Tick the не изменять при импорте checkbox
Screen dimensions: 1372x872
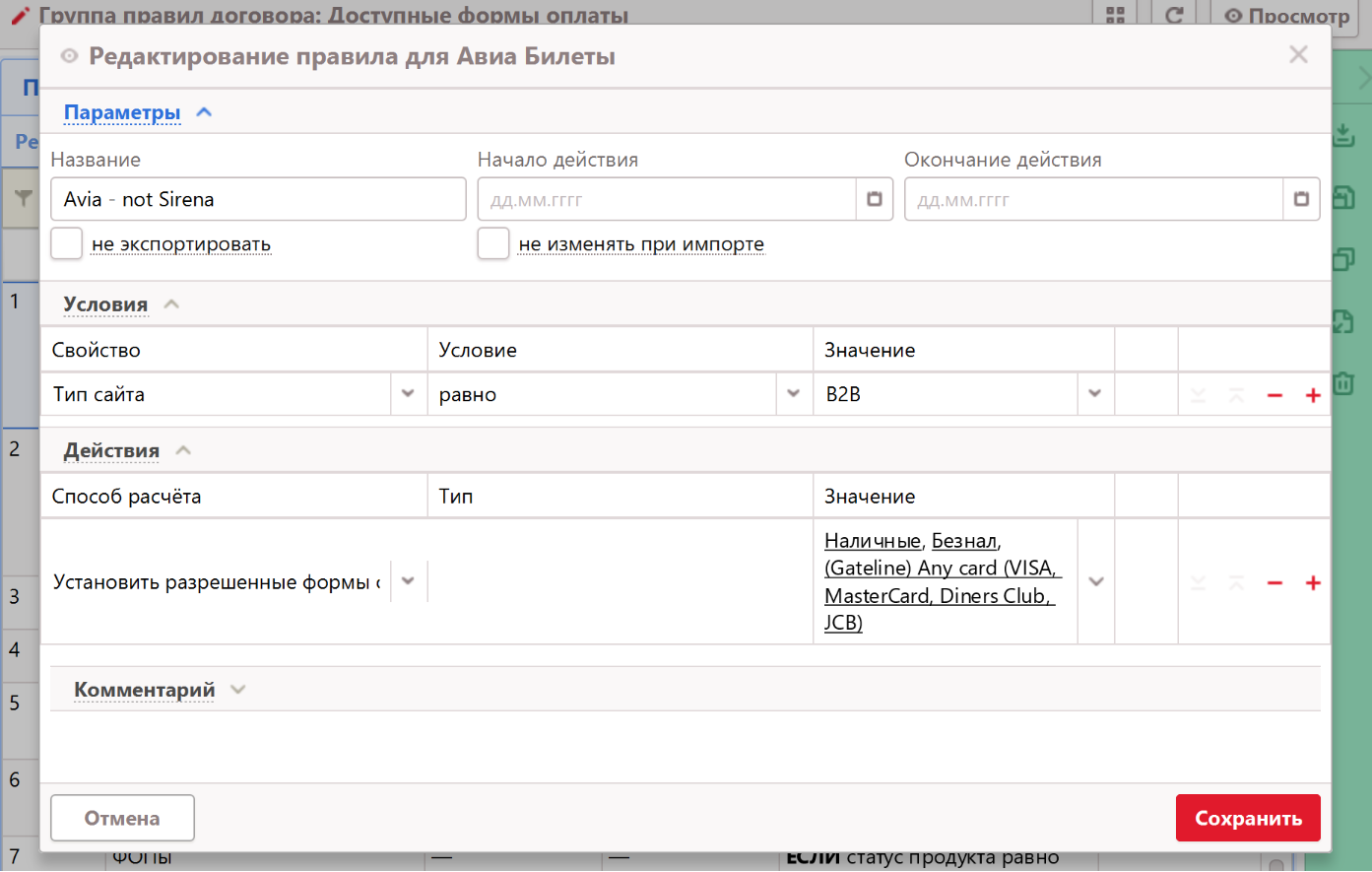point(493,243)
